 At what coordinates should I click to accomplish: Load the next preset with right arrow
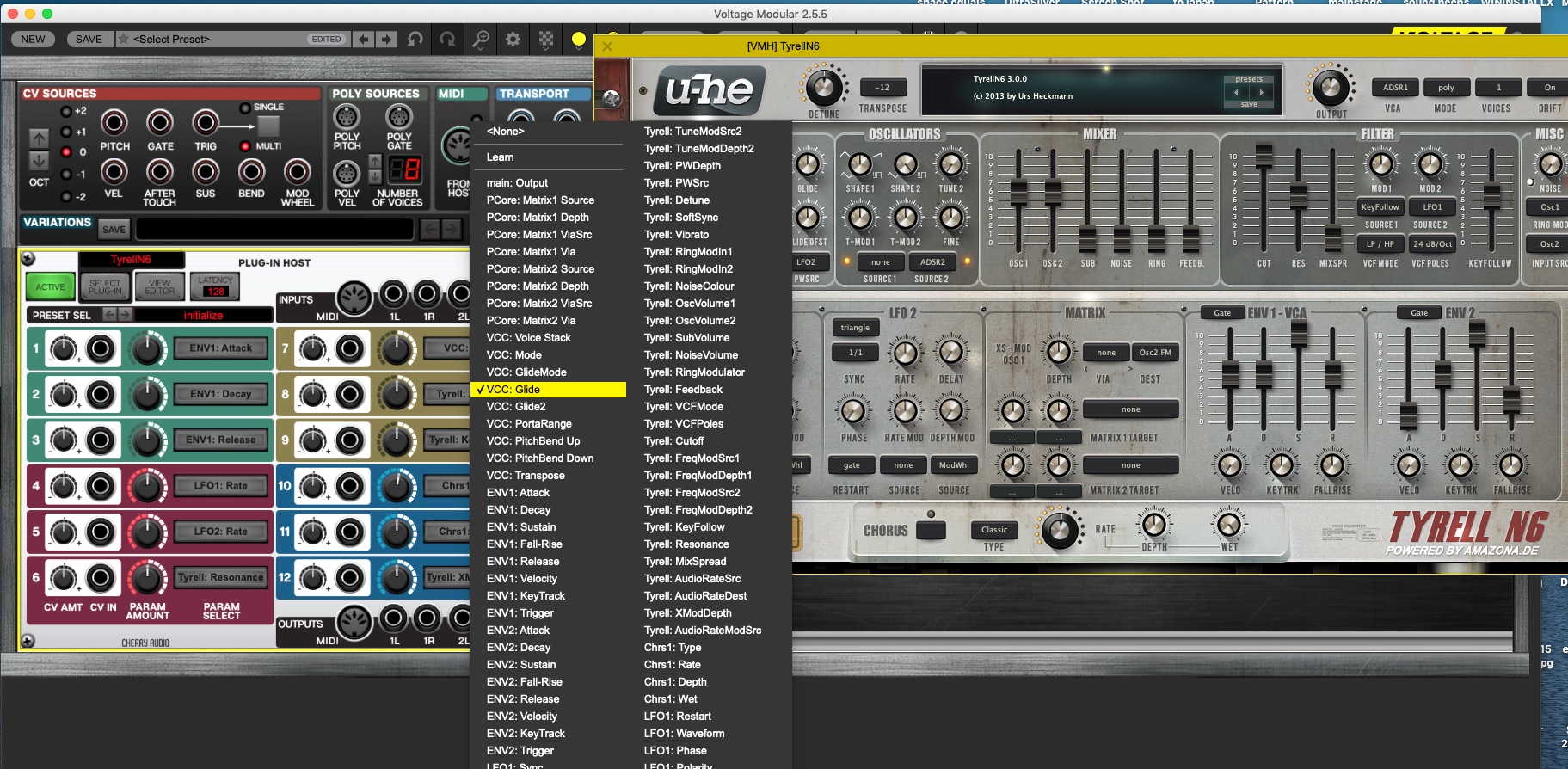point(386,39)
